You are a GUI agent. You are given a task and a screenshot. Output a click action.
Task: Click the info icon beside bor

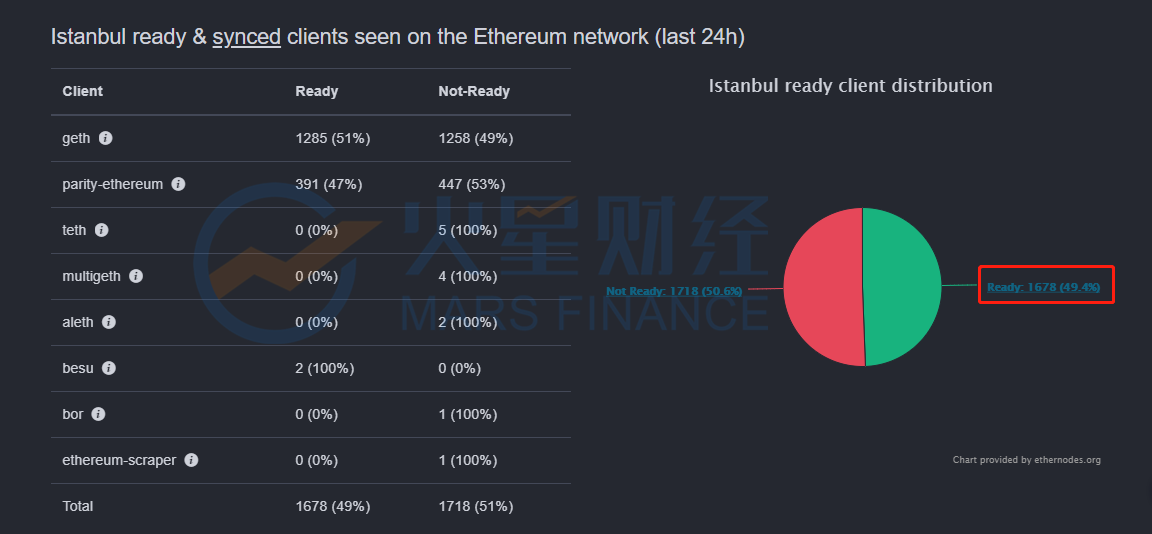(x=98, y=414)
